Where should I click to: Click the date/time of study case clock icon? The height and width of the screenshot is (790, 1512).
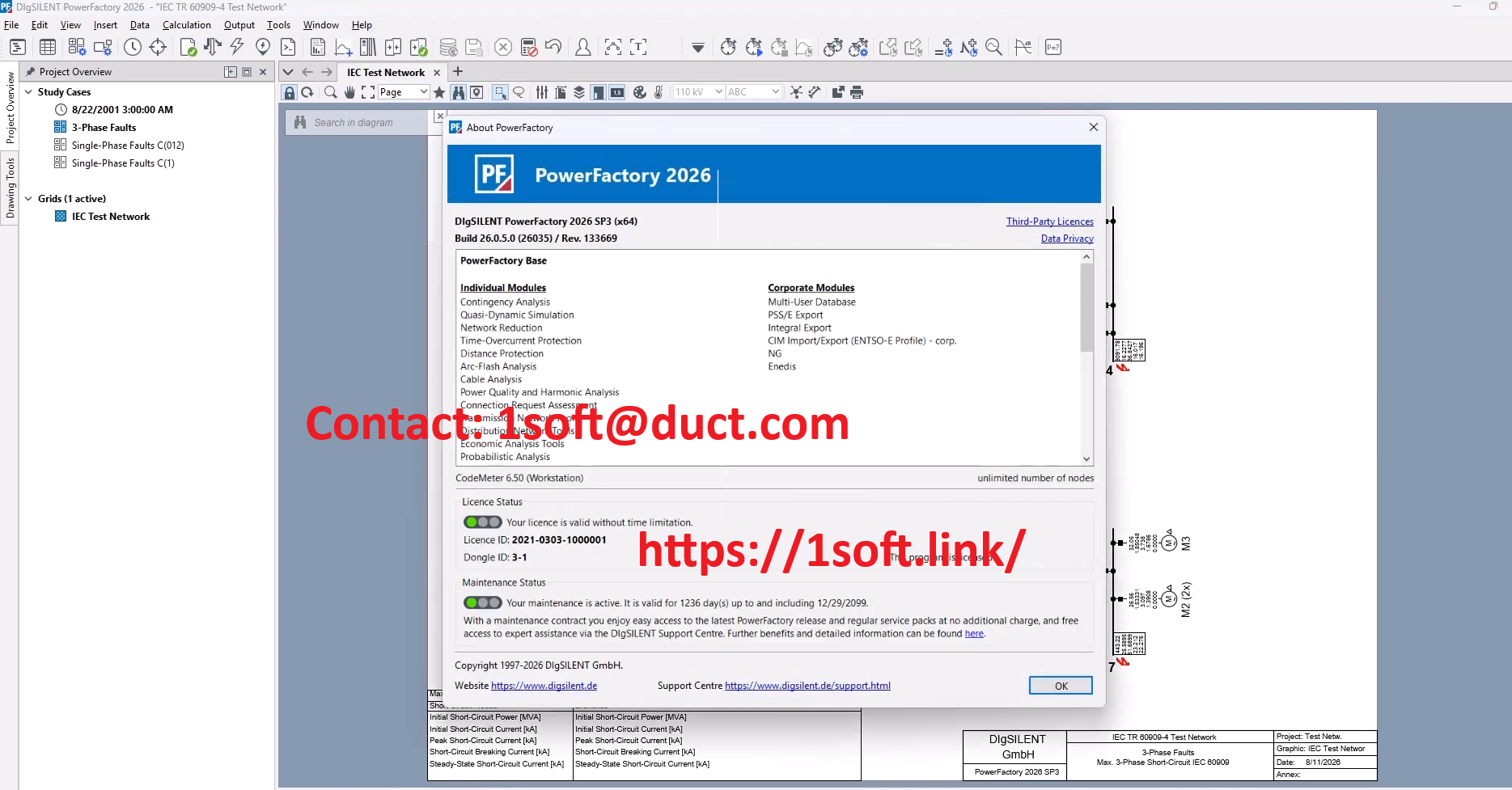point(133,47)
